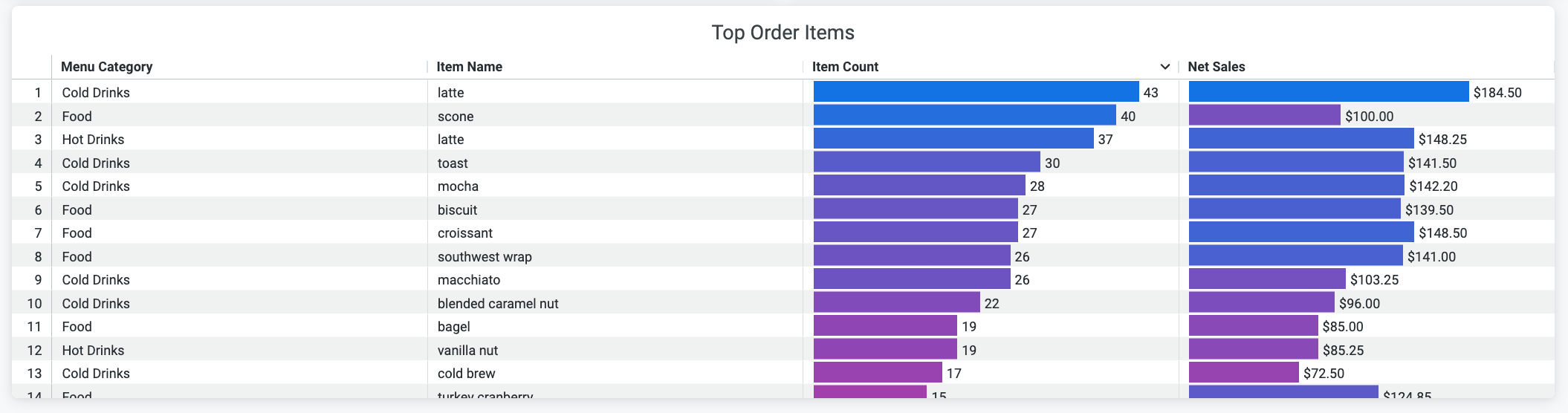The image size is (1568, 413).
Task: Click the $184.50 net sales bar
Action: coord(1328,92)
